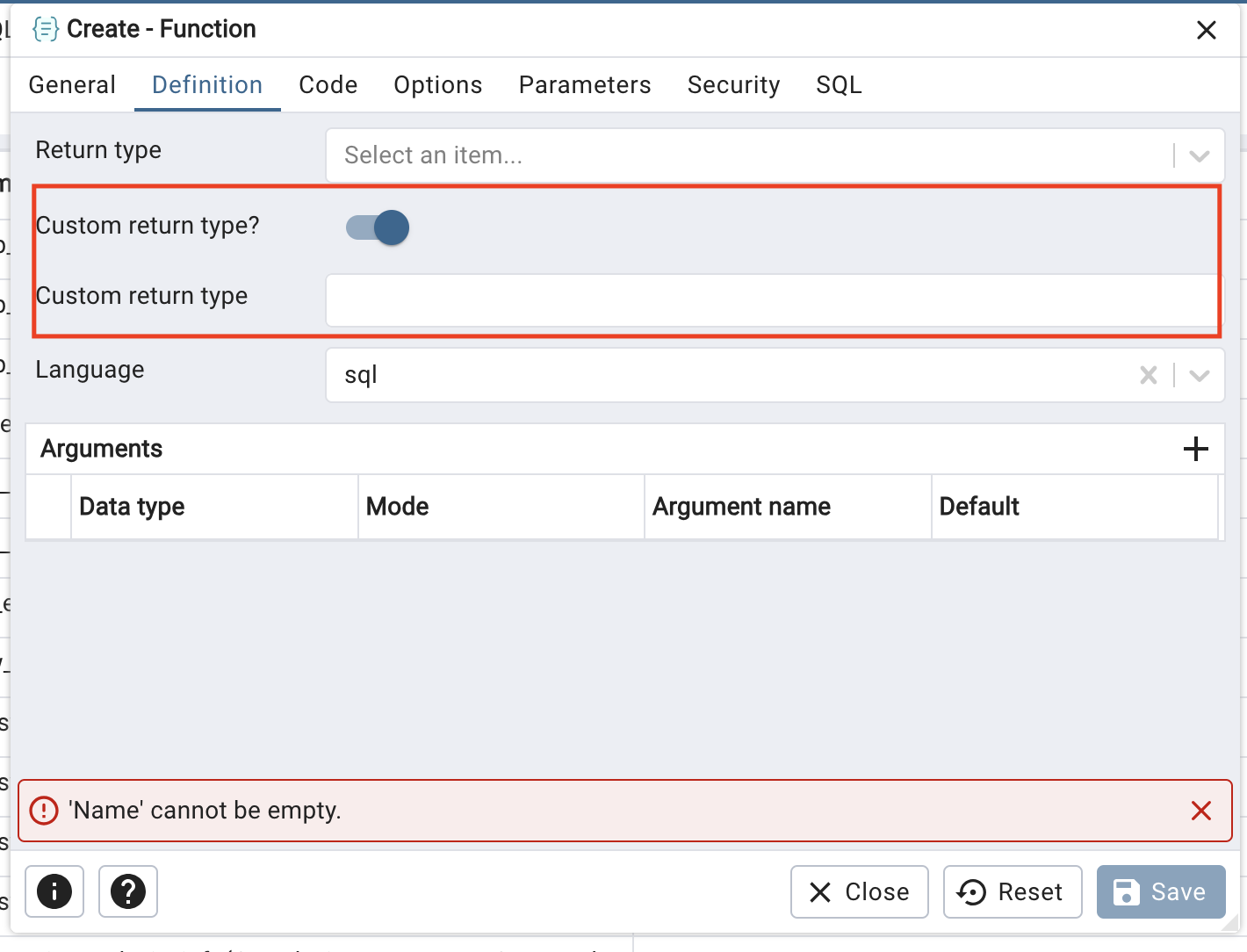
Task: Toggle the Custom return type switch
Action: pyautogui.click(x=378, y=227)
